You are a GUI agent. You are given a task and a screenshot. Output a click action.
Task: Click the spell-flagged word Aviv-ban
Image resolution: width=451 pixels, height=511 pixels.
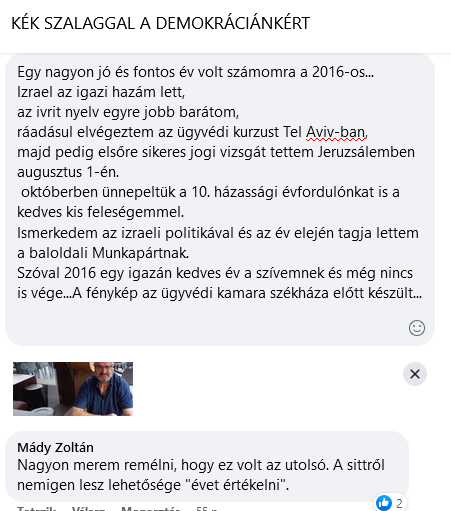(x=336, y=132)
